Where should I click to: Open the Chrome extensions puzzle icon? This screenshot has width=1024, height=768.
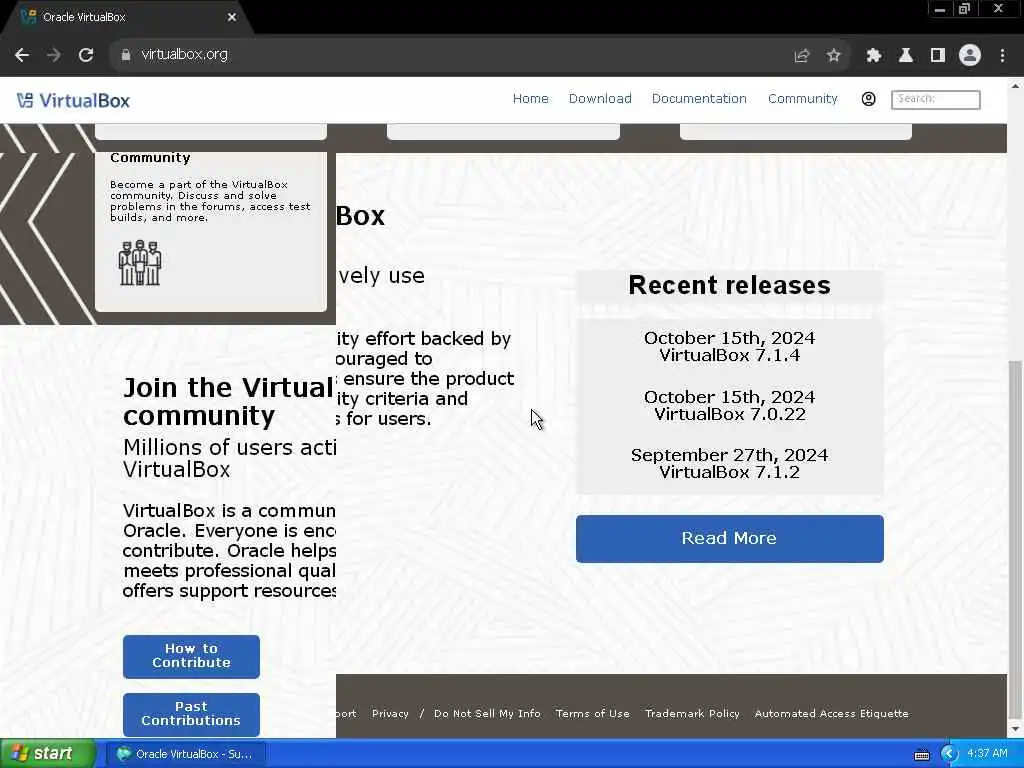874,56
